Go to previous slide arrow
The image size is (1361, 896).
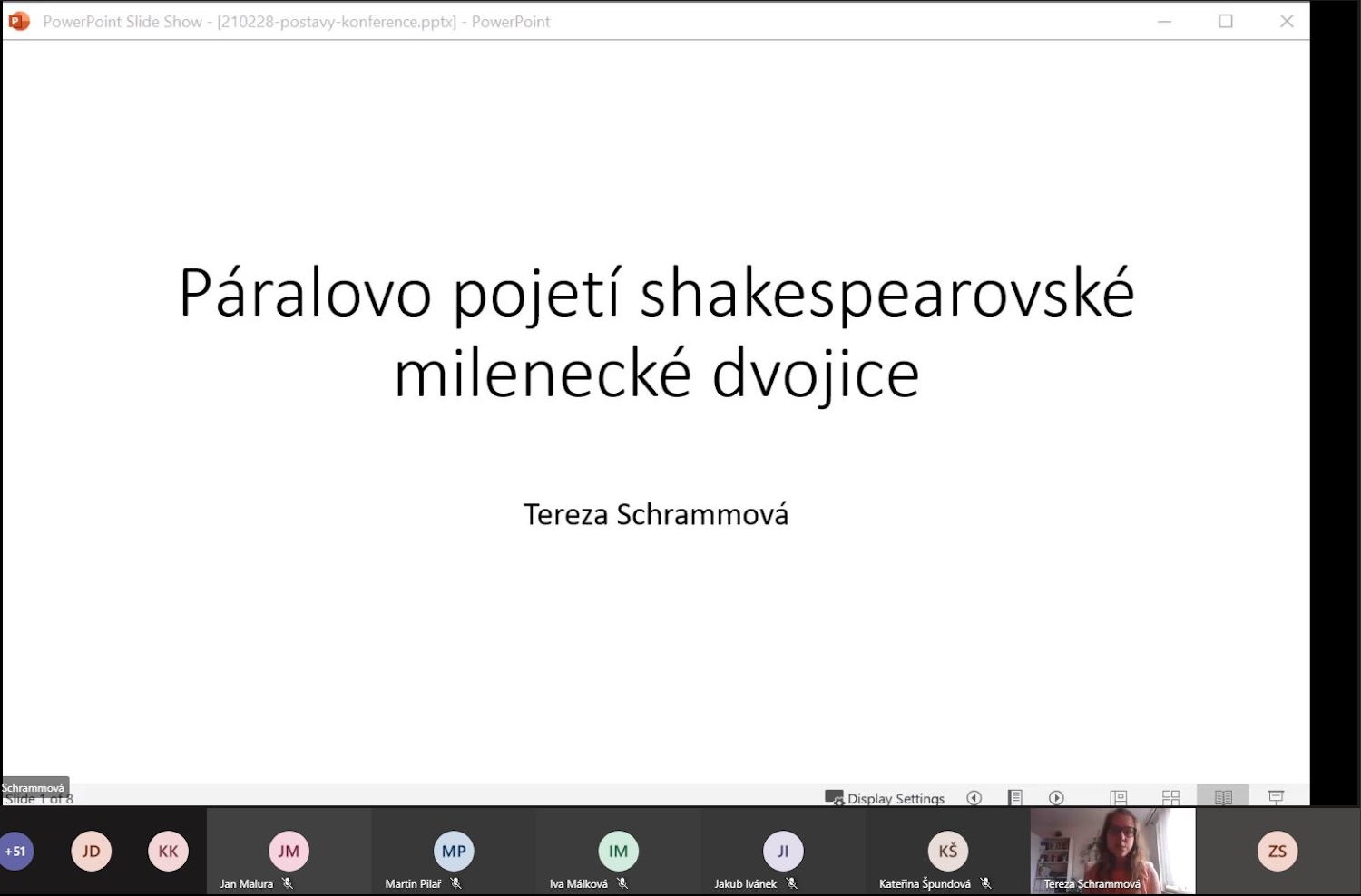(x=974, y=798)
